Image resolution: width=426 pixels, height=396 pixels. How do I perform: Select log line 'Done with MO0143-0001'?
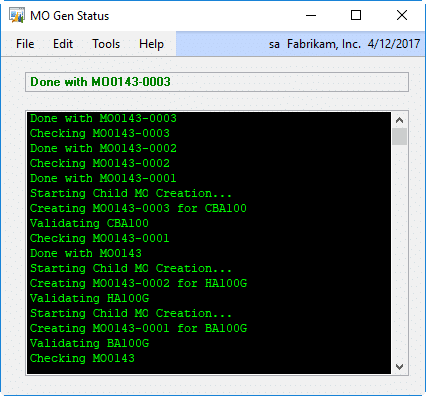point(103,178)
